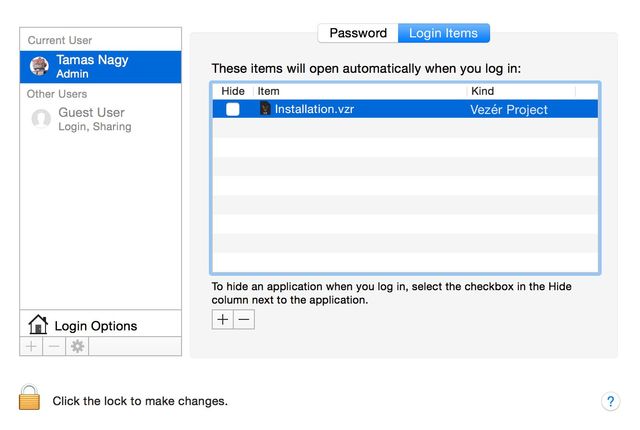Select the Tamas Nagy Admin account

tap(100, 66)
